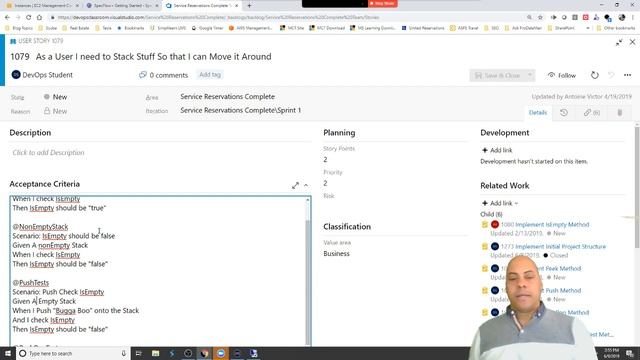Click inside the Acceptance Criteria text box

point(158,271)
